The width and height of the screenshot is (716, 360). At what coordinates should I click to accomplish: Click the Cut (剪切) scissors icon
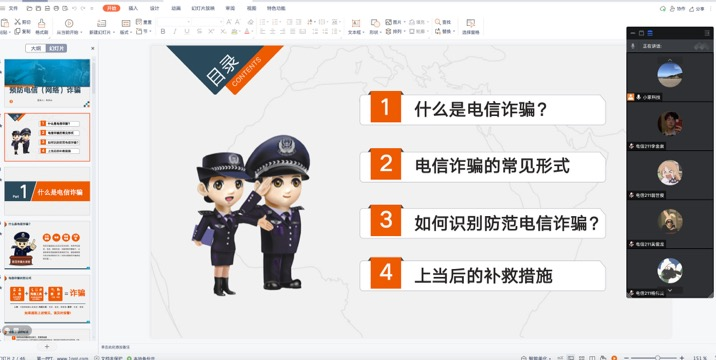[x=18, y=21]
